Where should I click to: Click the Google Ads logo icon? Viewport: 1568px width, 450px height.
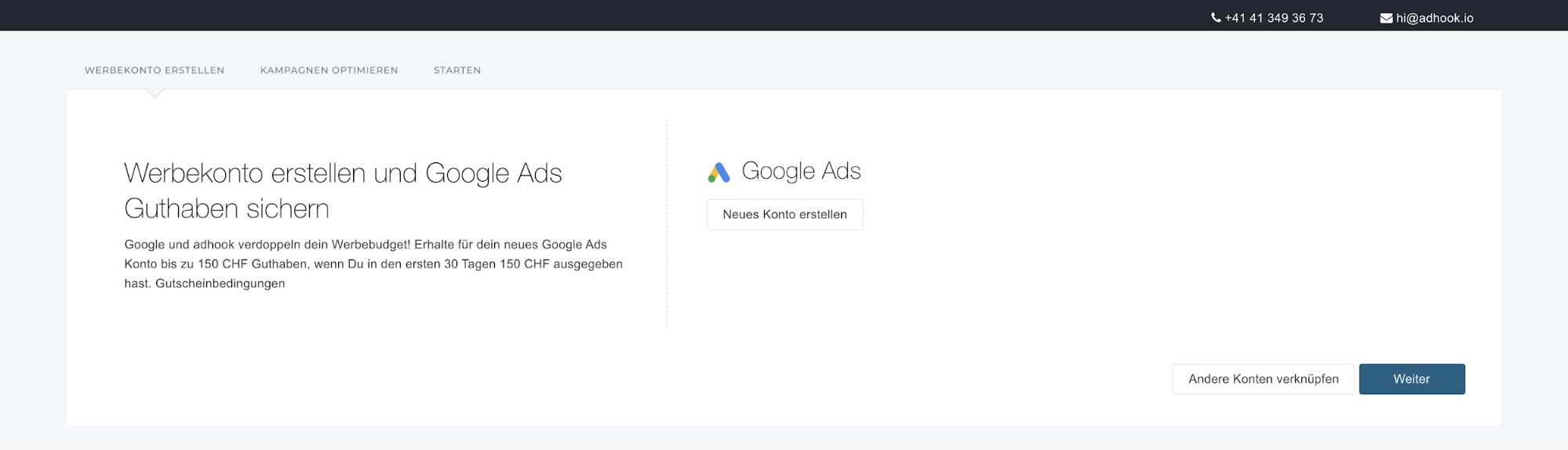tap(719, 172)
